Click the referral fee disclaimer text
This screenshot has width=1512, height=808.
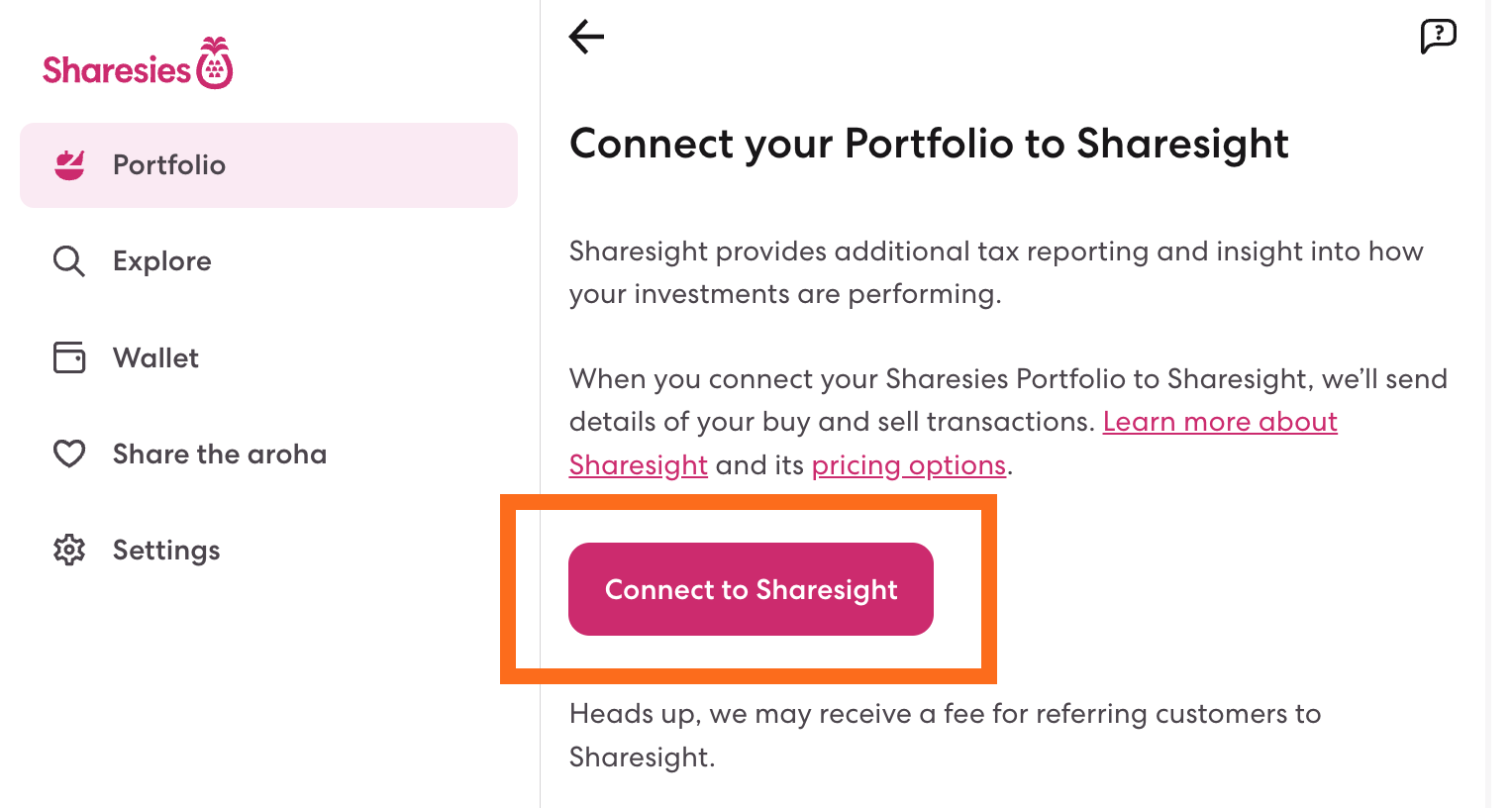[x=944, y=735]
